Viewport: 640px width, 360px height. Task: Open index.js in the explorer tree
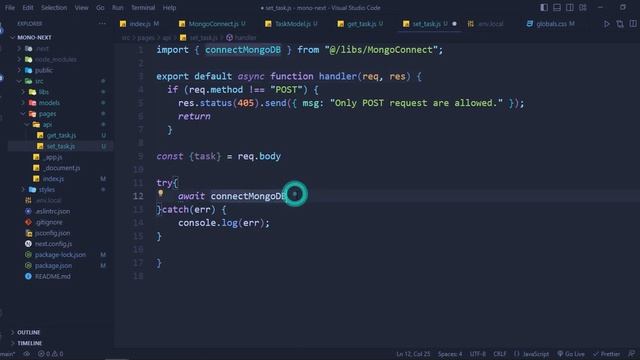(53, 179)
